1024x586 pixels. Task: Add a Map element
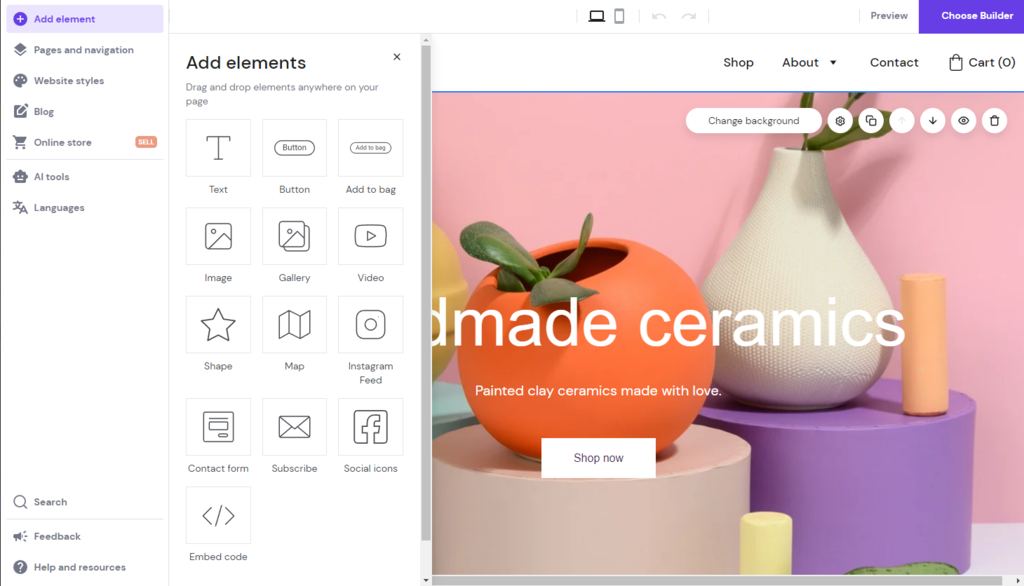[294, 324]
